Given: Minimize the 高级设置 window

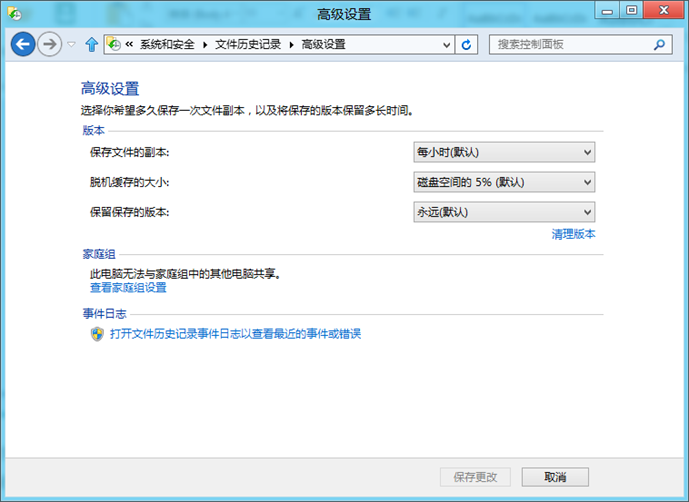Looking at the screenshot, I should pos(607,11).
